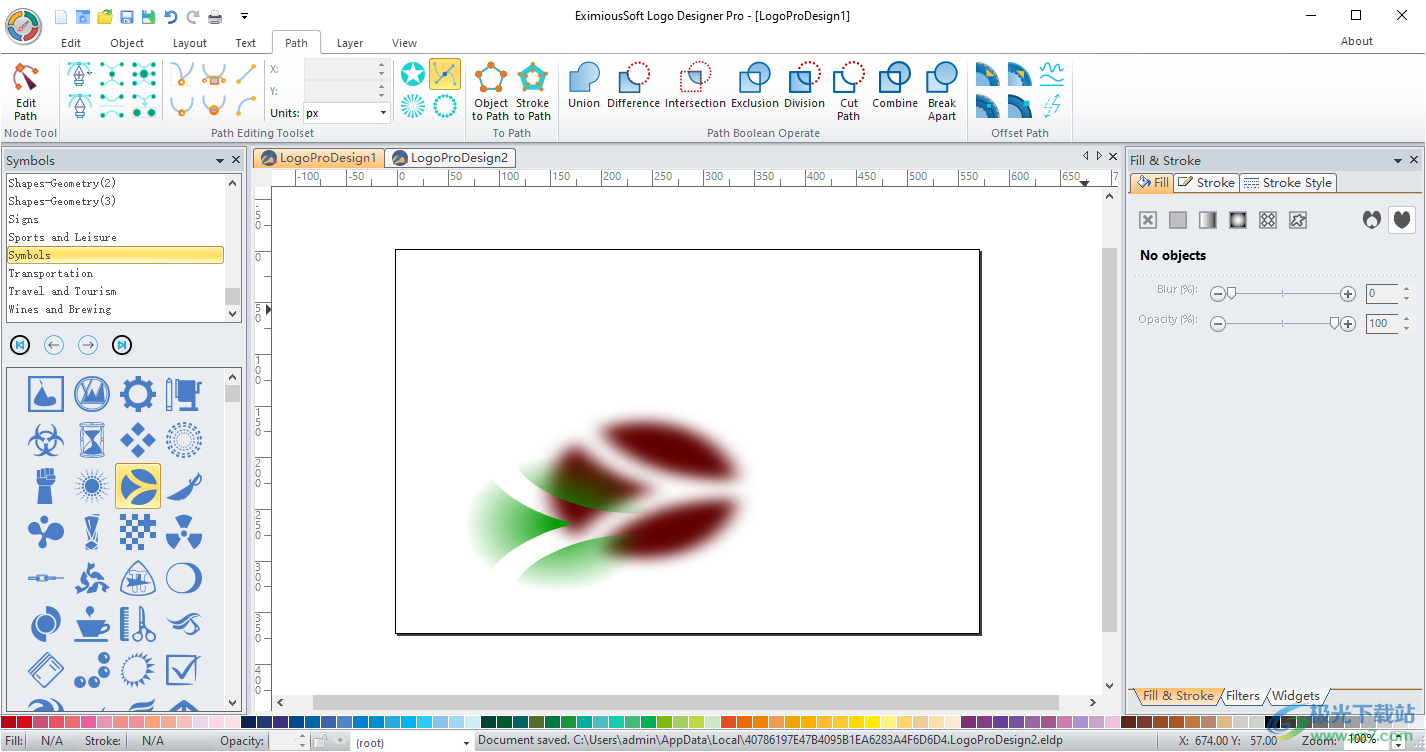This screenshot has width=1426, height=752.
Task: Collapse the Fill & Stroke panel
Action: (1397, 159)
